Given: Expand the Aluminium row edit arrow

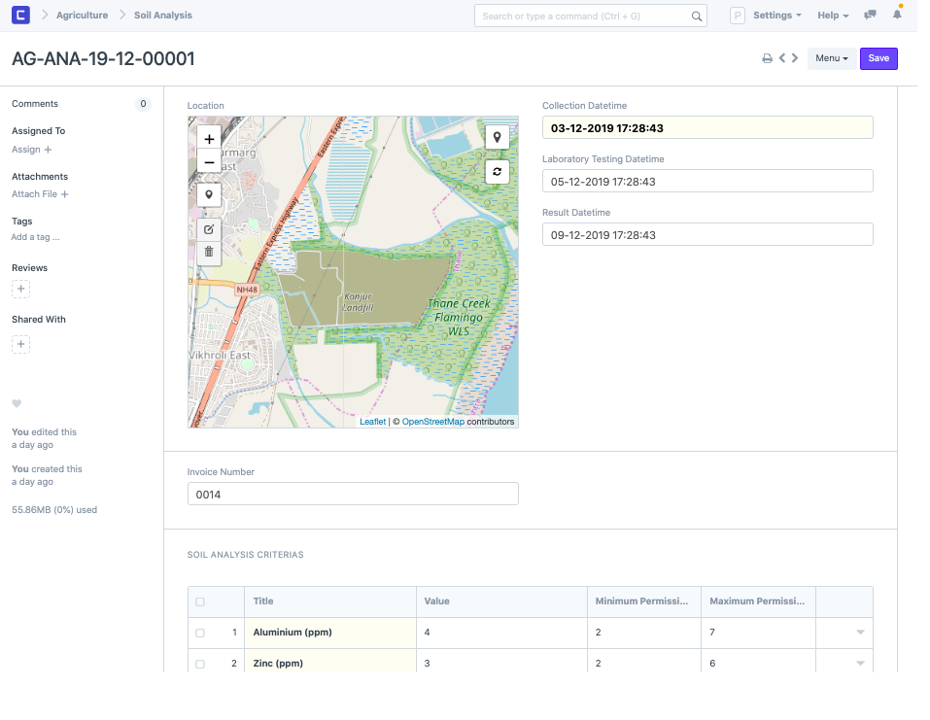Looking at the screenshot, I should point(860,633).
